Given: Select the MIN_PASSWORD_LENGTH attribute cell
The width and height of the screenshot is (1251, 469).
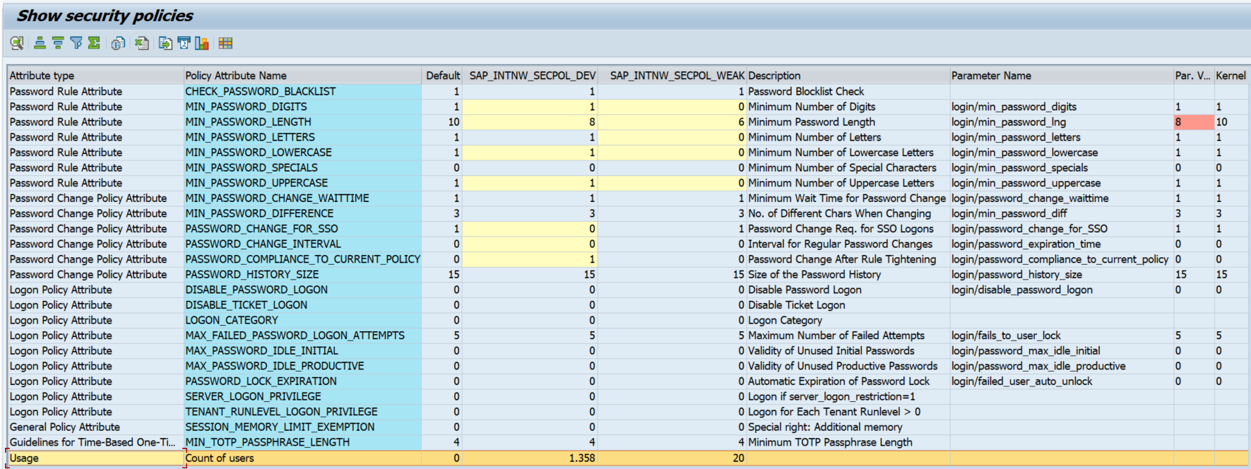Looking at the screenshot, I should point(250,122).
